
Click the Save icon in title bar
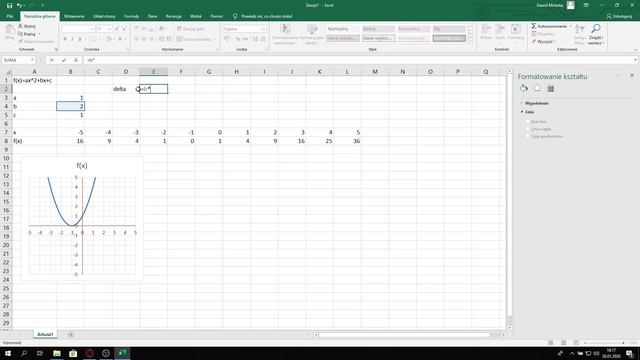pos(9,6)
